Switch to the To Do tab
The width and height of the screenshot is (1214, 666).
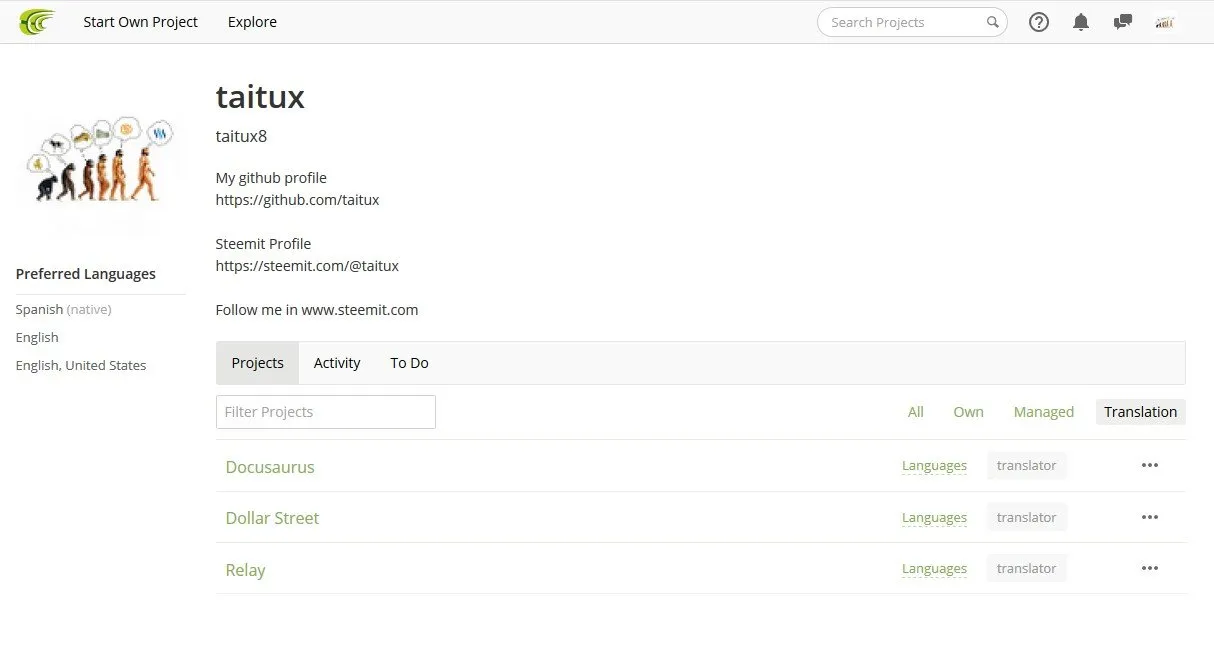point(409,363)
